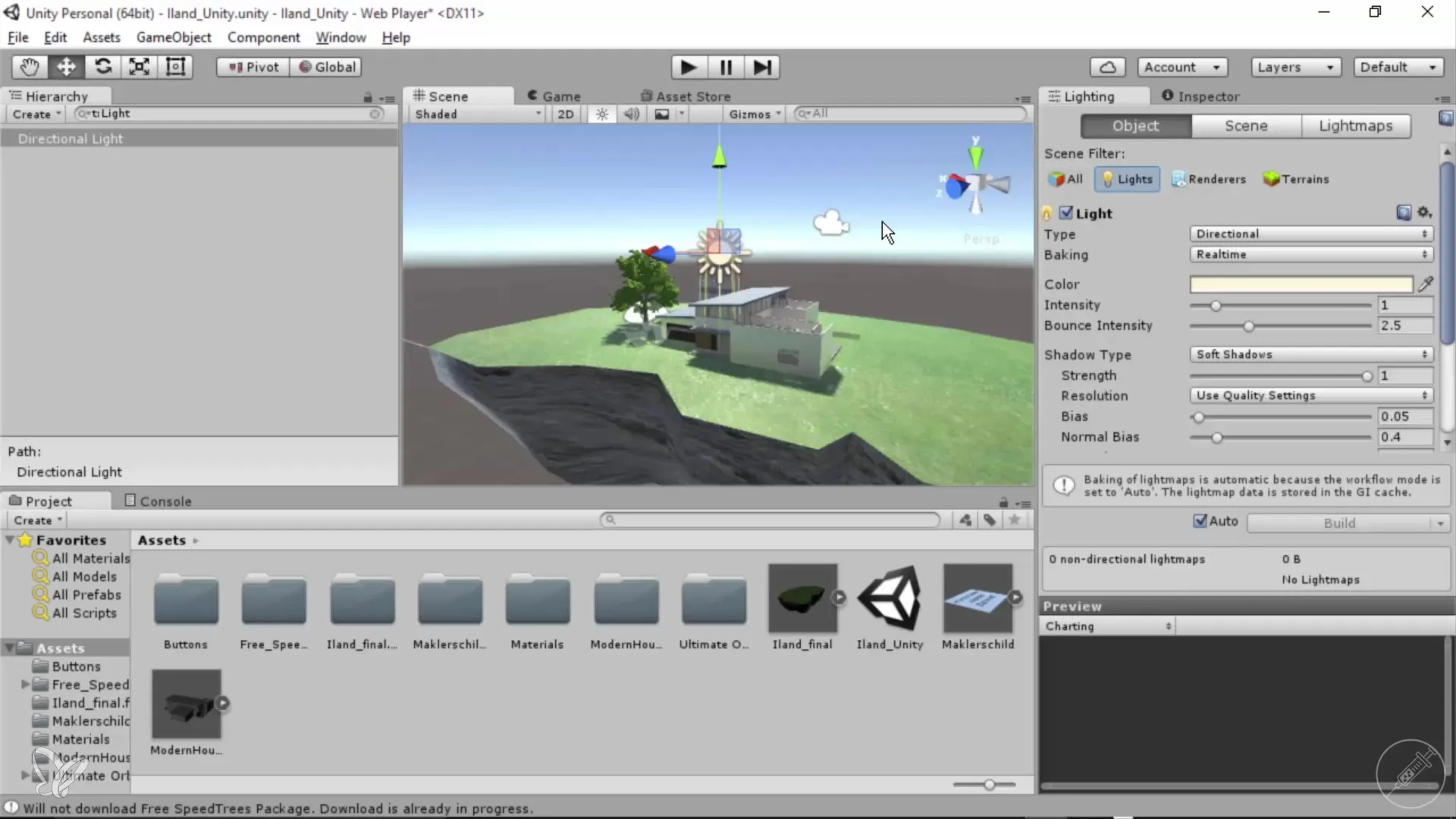Select the Rect transform tool
The image size is (1456, 819).
click(x=175, y=67)
